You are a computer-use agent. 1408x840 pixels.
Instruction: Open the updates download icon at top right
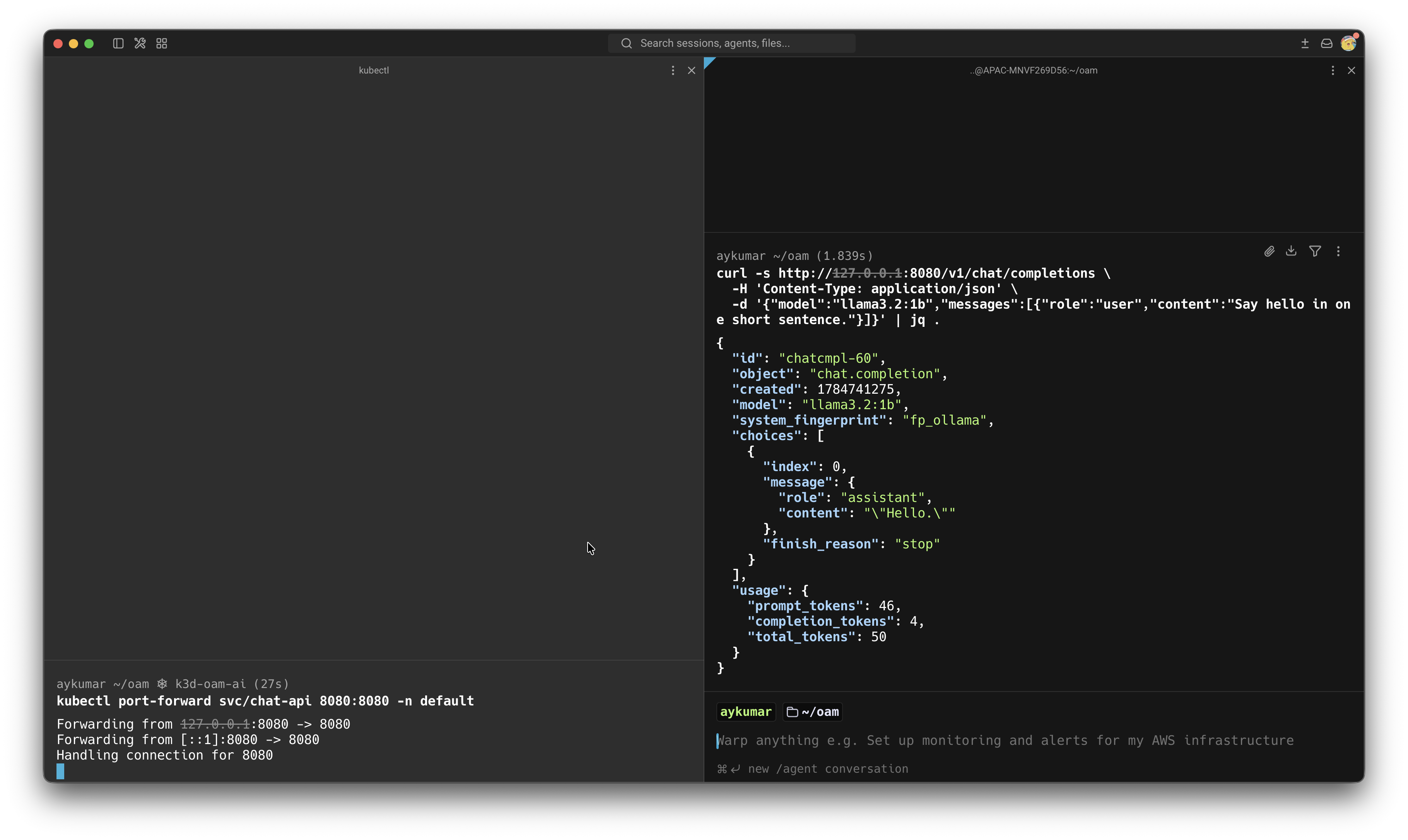(x=1305, y=44)
